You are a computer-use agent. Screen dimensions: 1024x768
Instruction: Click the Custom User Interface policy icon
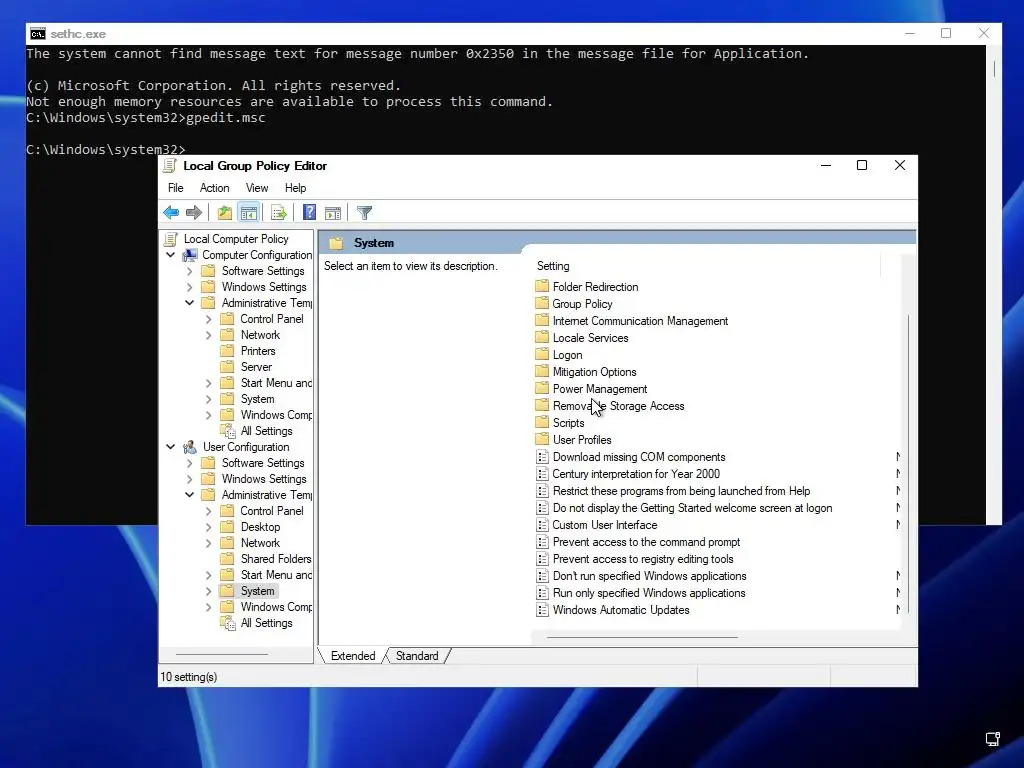tap(542, 524)
